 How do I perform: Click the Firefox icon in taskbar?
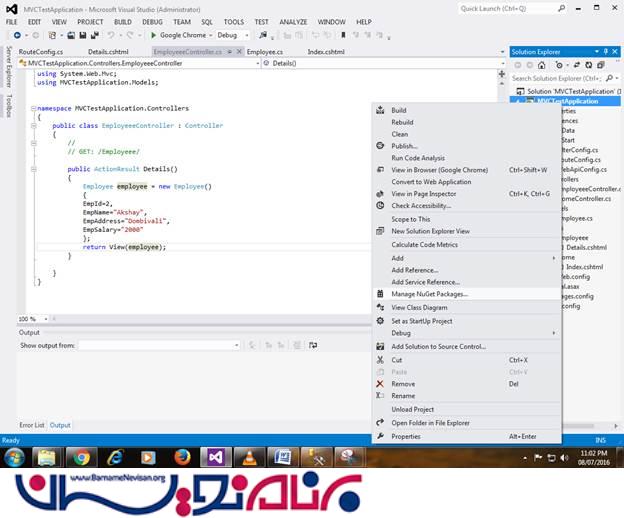[x=181, y=457]
